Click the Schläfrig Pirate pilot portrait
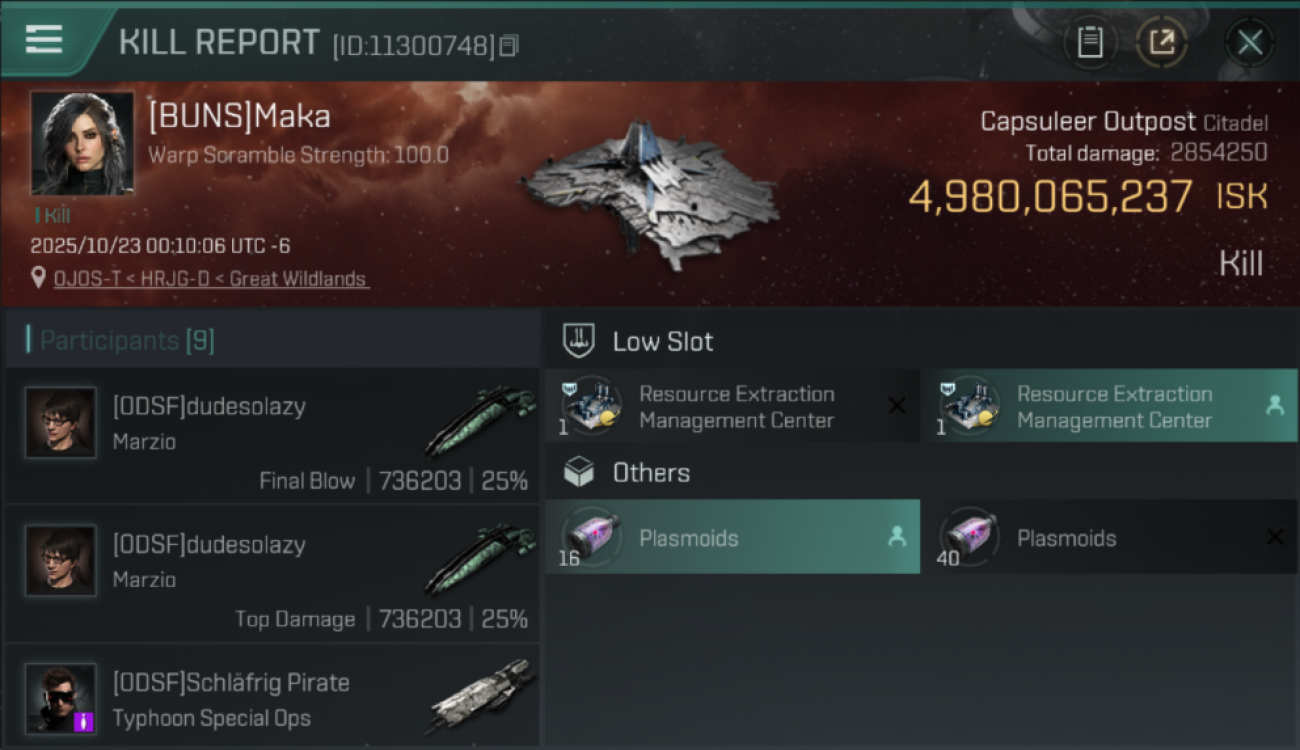This screenshot has height=750, width=1300. coord(61,697)
